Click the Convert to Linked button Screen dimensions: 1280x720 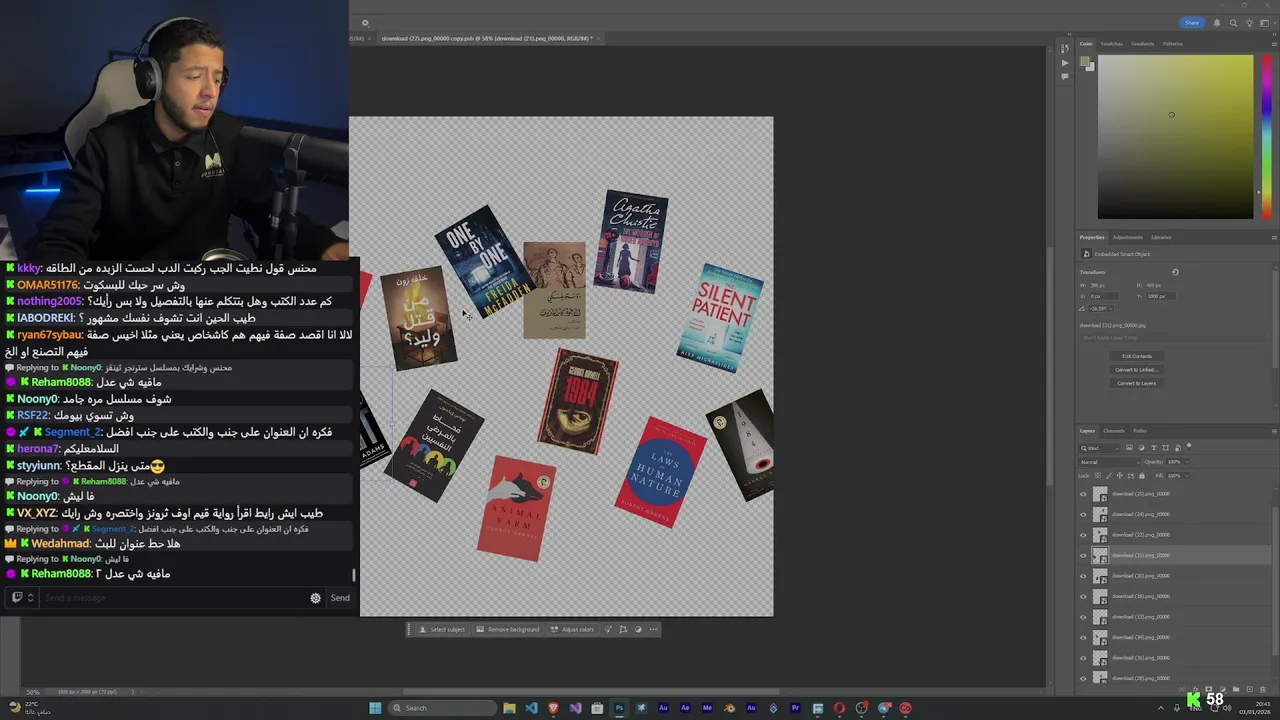click(x=1137, y=370)
